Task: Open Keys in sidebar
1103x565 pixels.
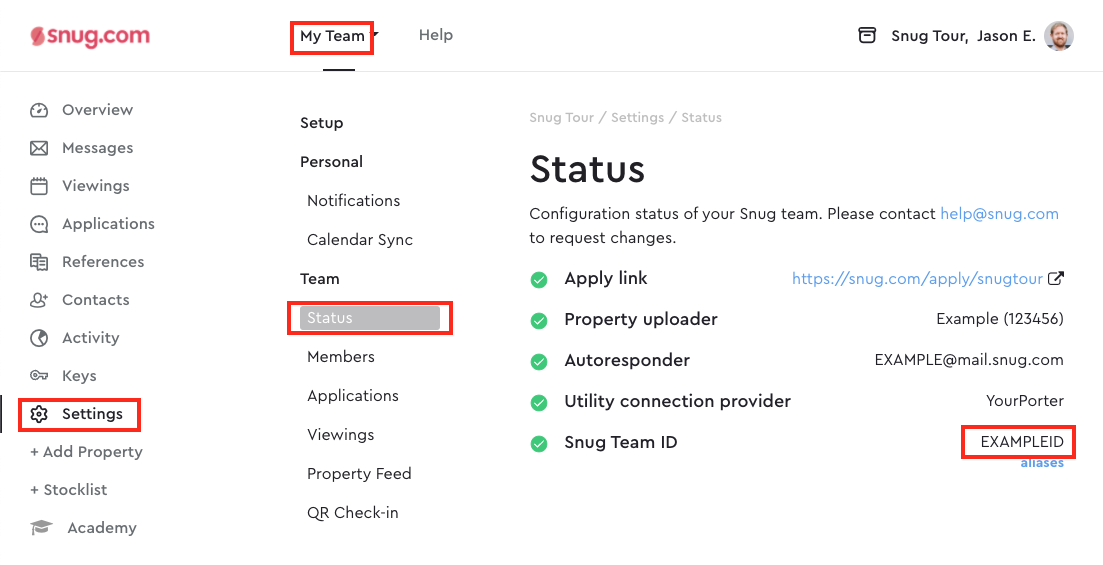Action: 79,376
